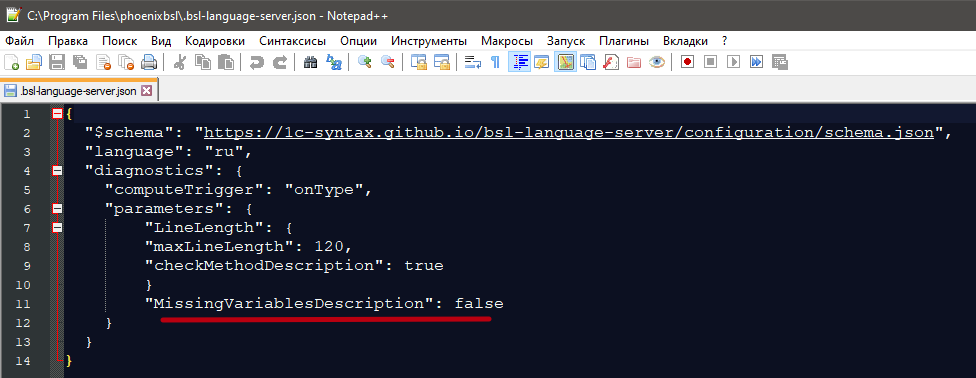Open Find using the binoculars icon
This screenshot has width=976, height=378.
[311, 62]
